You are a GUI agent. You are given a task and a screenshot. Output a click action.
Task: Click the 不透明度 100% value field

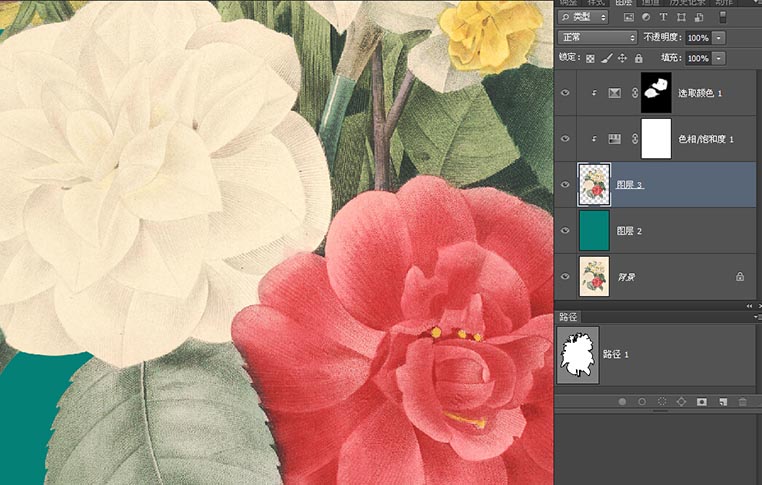698,37
